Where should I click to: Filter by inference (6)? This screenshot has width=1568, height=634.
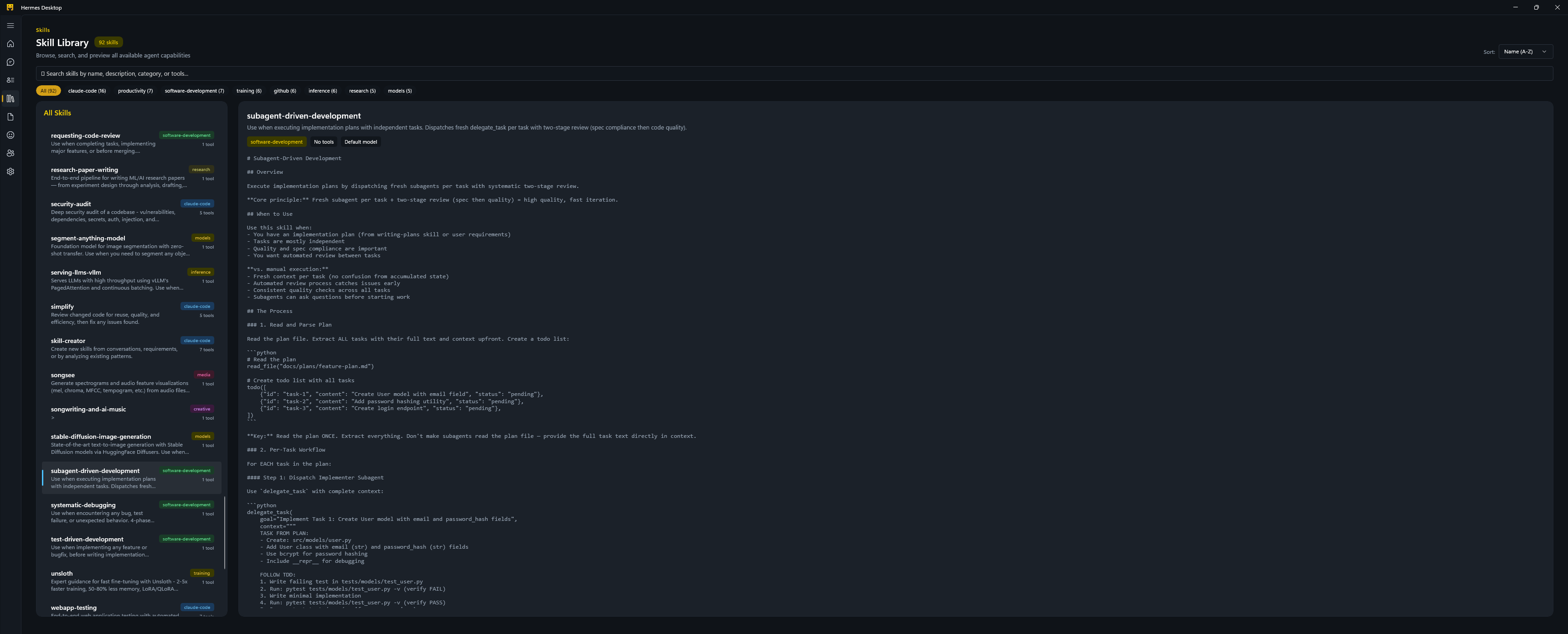323,91
